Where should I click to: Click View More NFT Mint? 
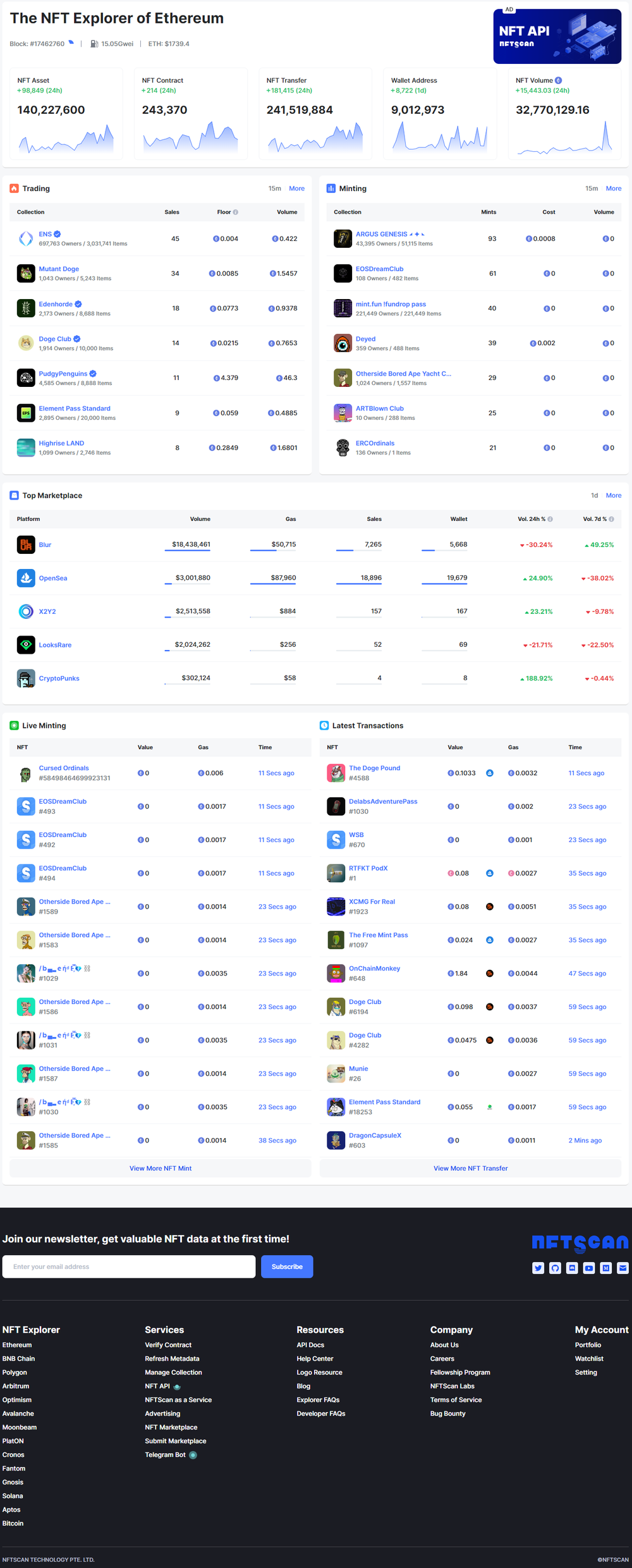tap(161, 1168)
